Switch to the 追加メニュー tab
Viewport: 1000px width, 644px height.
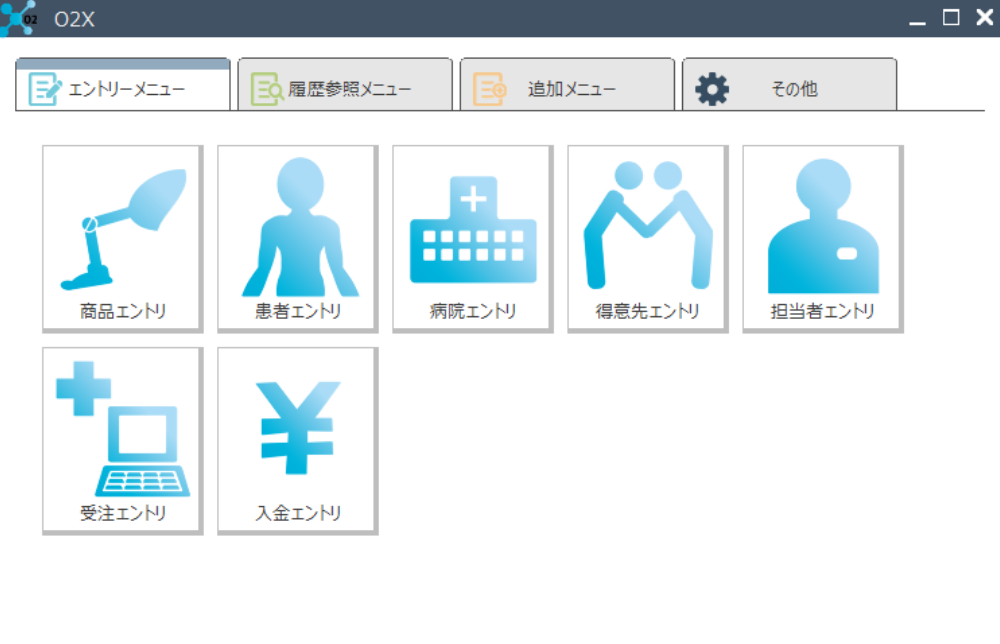565,86
